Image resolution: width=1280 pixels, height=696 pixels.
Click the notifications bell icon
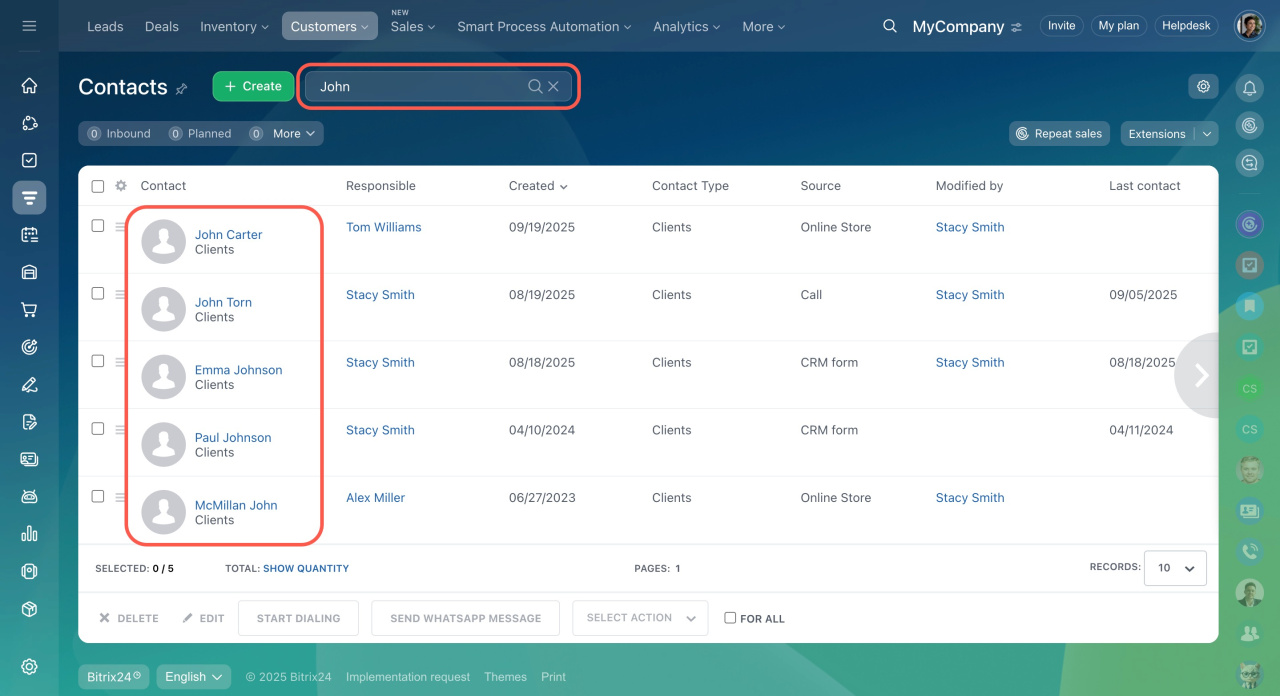[x=1249, y=88]
